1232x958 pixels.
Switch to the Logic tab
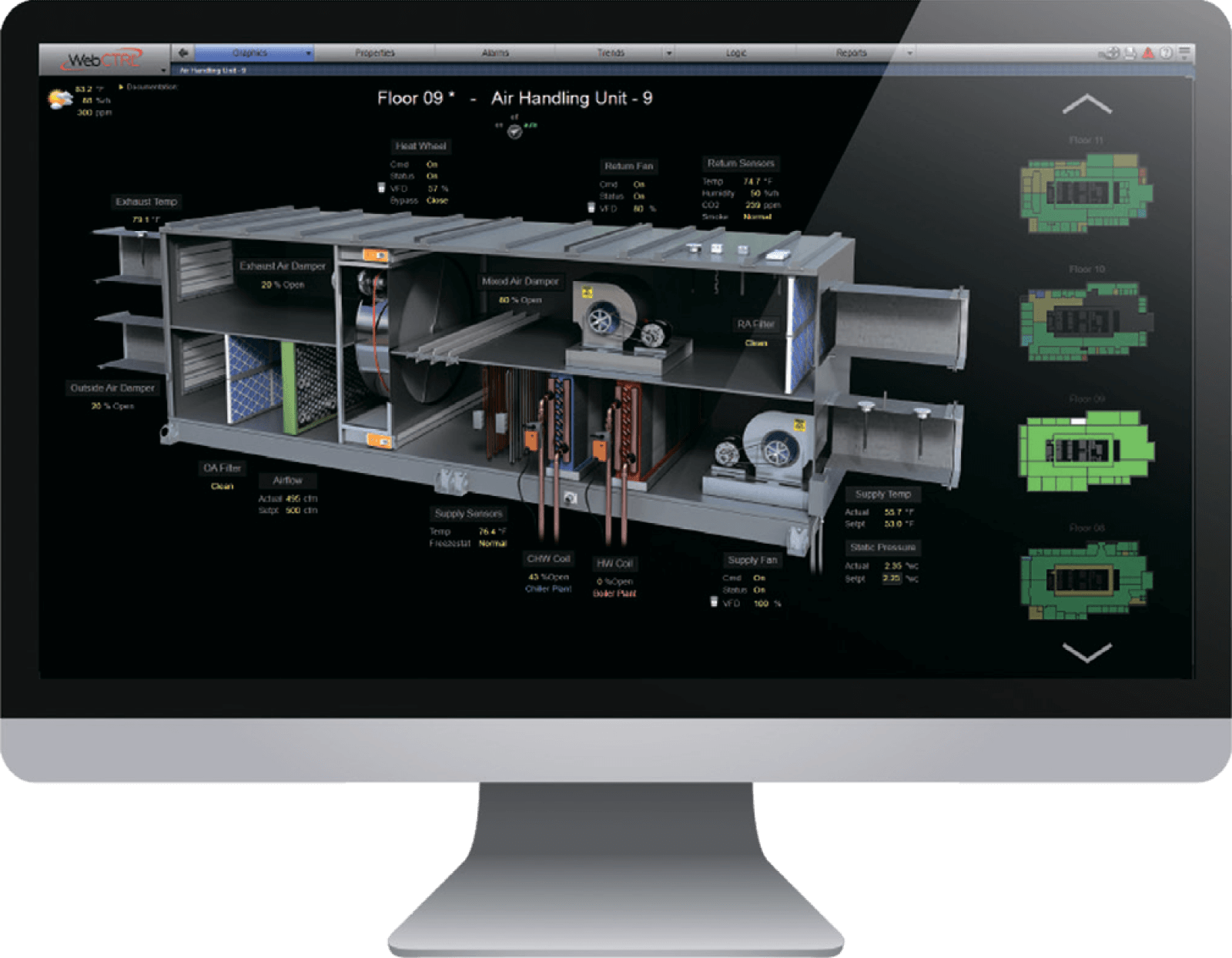point(736,53)
